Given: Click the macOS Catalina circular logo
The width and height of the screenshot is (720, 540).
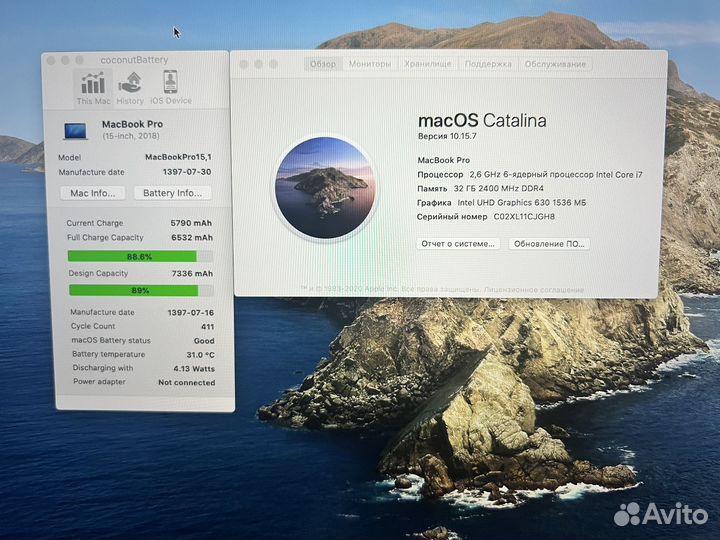Looking at the screenshot, I should coord(325,187).
